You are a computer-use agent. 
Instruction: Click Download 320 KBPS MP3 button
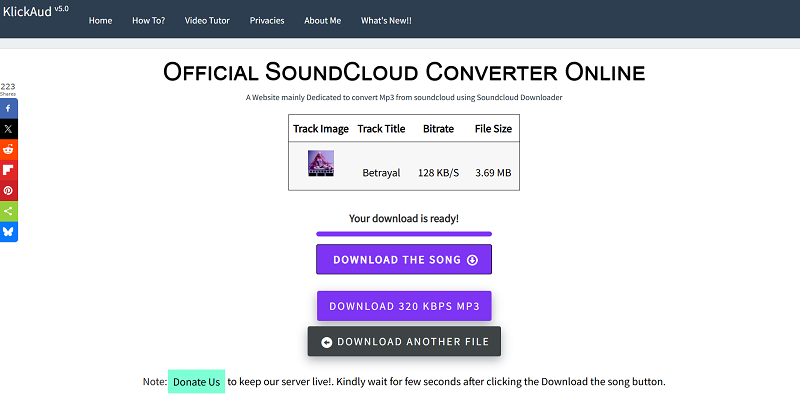tap(404, 306)
